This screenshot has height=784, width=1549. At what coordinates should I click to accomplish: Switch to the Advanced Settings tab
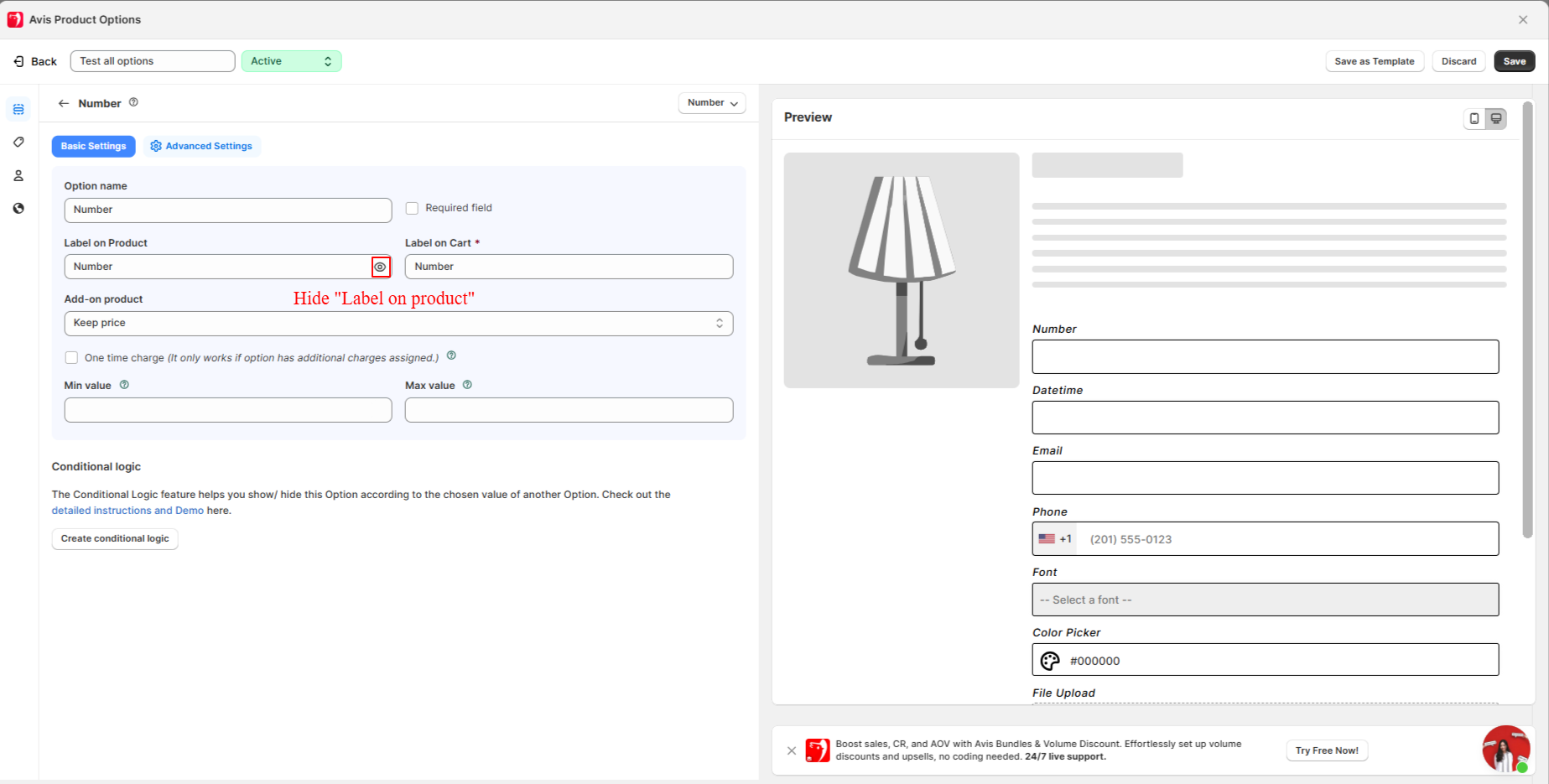tap(201, 146)
